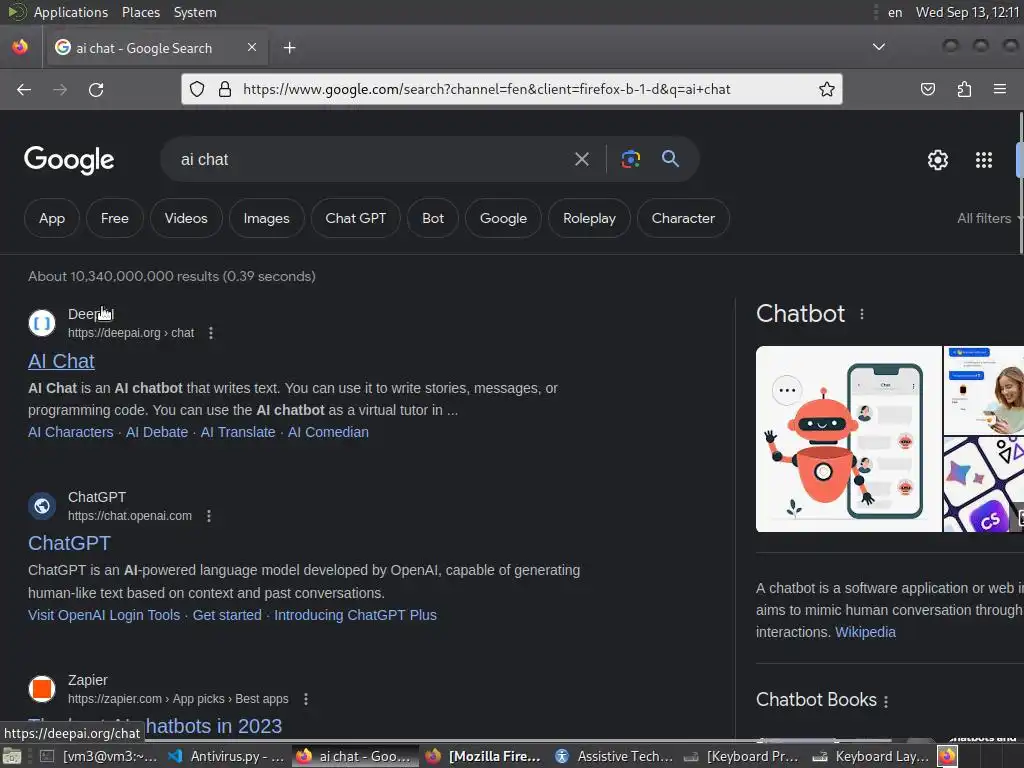The width and height of the screenshot is (1024, 768).
Task: Switch to Antivirus.py editor window
Action: click(x=226, y=756)
